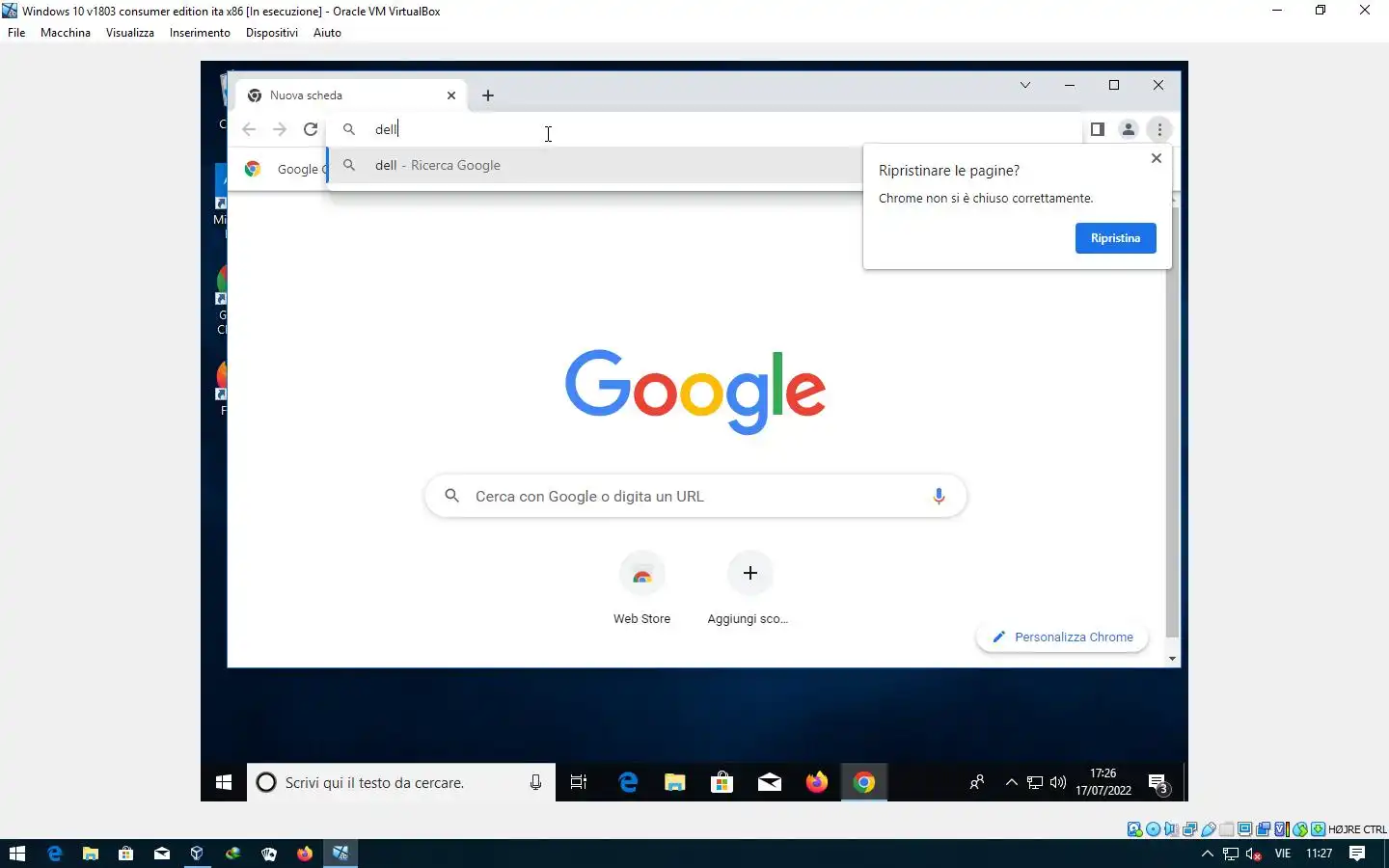Open the Web Store shortcut
Viewport: 1389px width, 868px height.
pos(641,588)
